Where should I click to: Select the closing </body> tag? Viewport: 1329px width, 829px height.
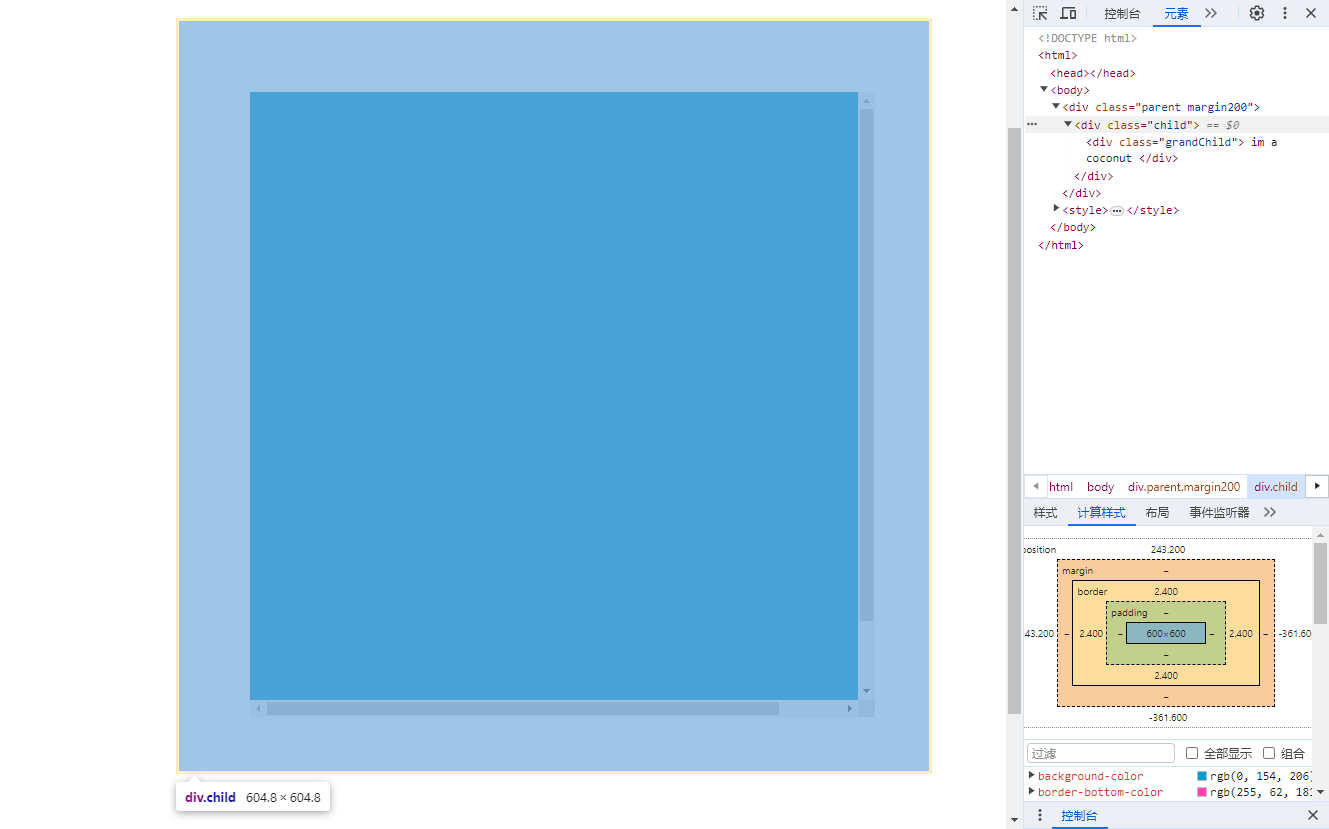coord(1073,227)
